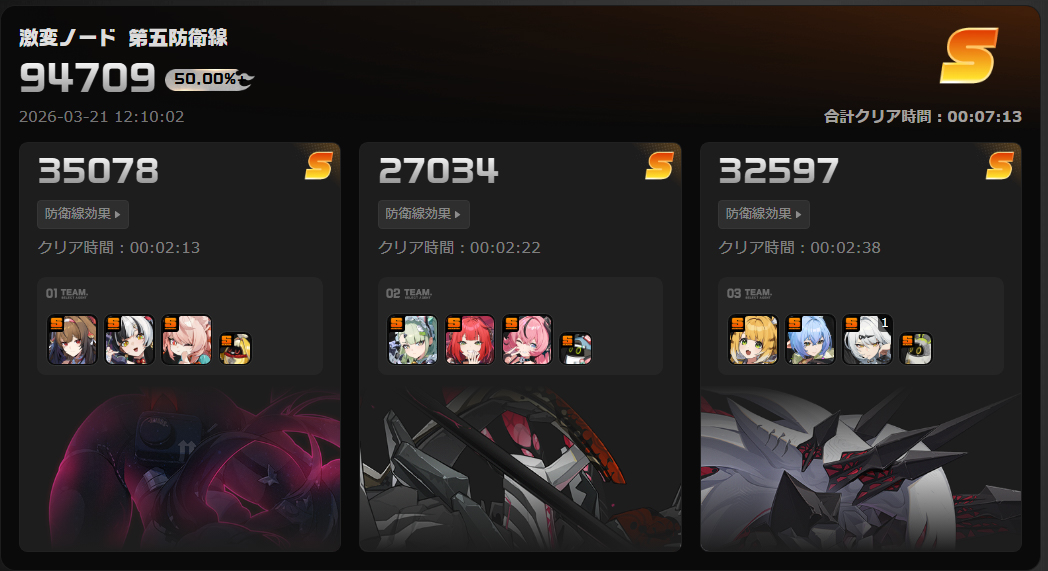
Task: Expand 防衛線効果 under score 27034
Action: tap(424, 214)
